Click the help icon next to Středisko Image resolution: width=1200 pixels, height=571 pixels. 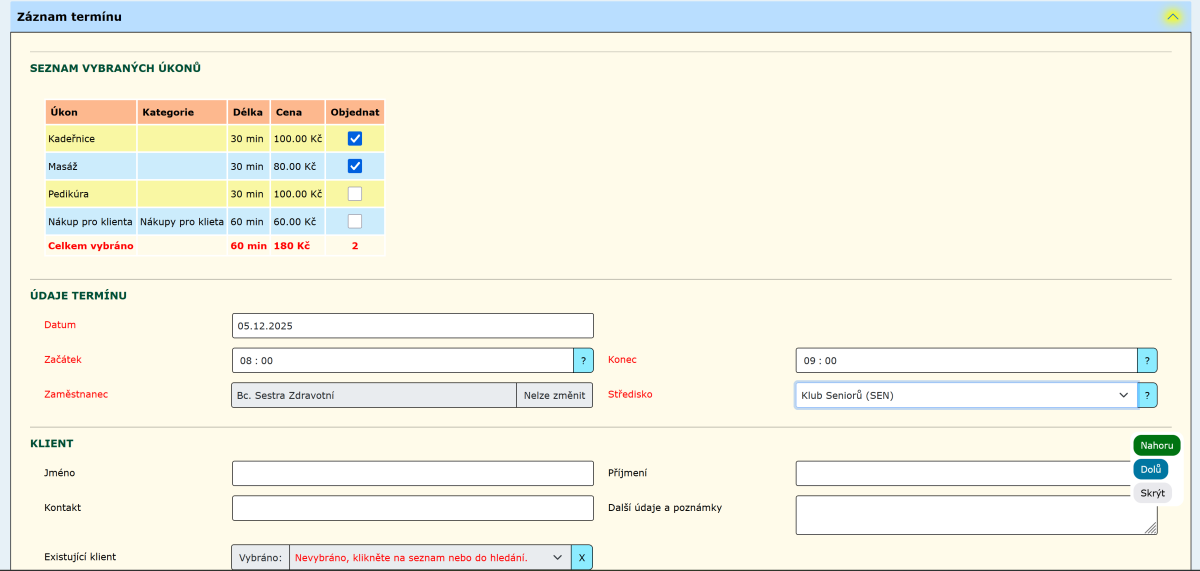click(x=1147, y=395)
